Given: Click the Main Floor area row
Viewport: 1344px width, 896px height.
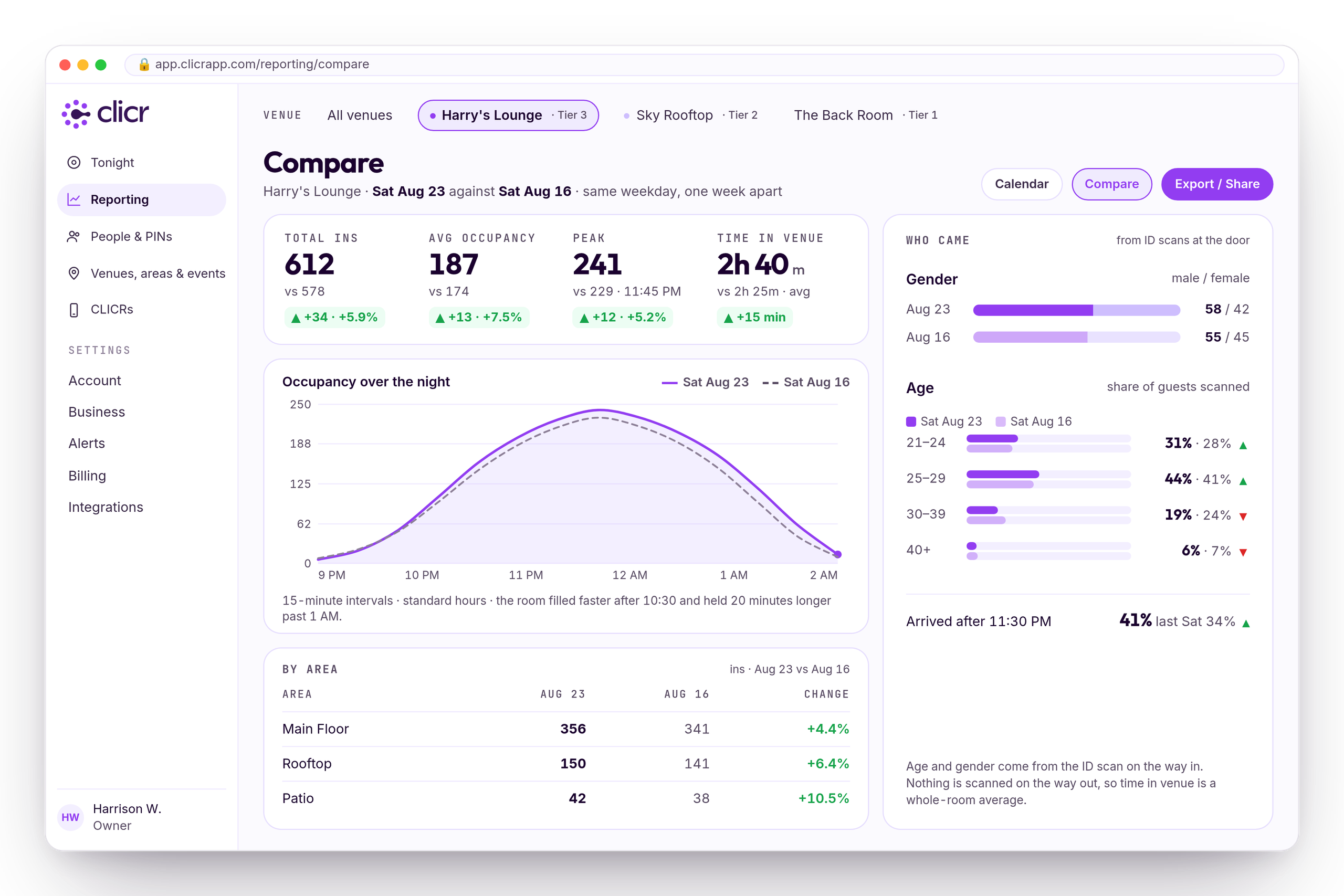Looking at the screenshot, I should point(566,729).
